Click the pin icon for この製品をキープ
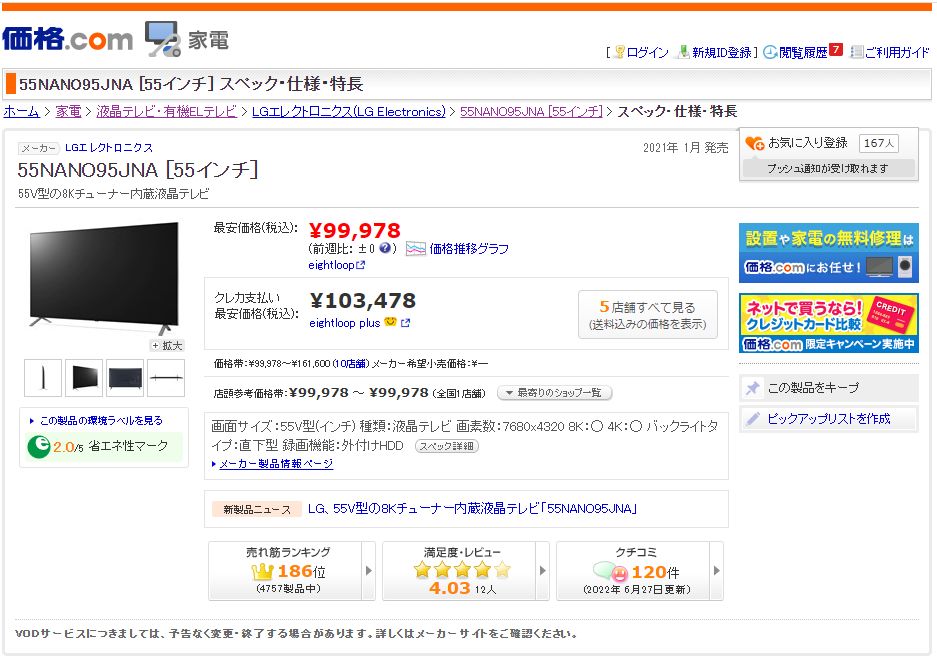Screen dimensions: 937x659 (x=752, y=388)
